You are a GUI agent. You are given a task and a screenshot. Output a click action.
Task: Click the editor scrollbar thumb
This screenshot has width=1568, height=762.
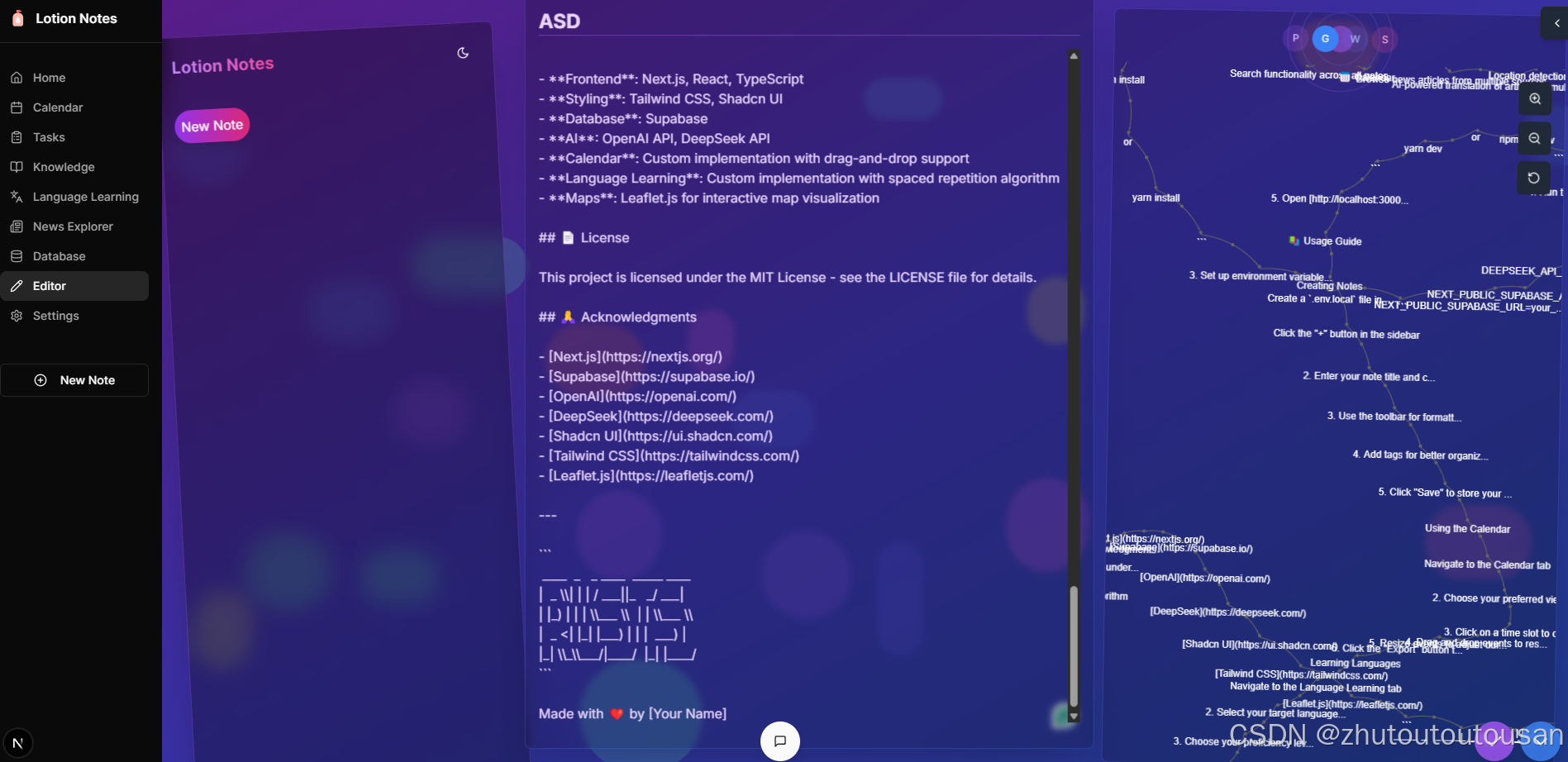click(1074, 646)
